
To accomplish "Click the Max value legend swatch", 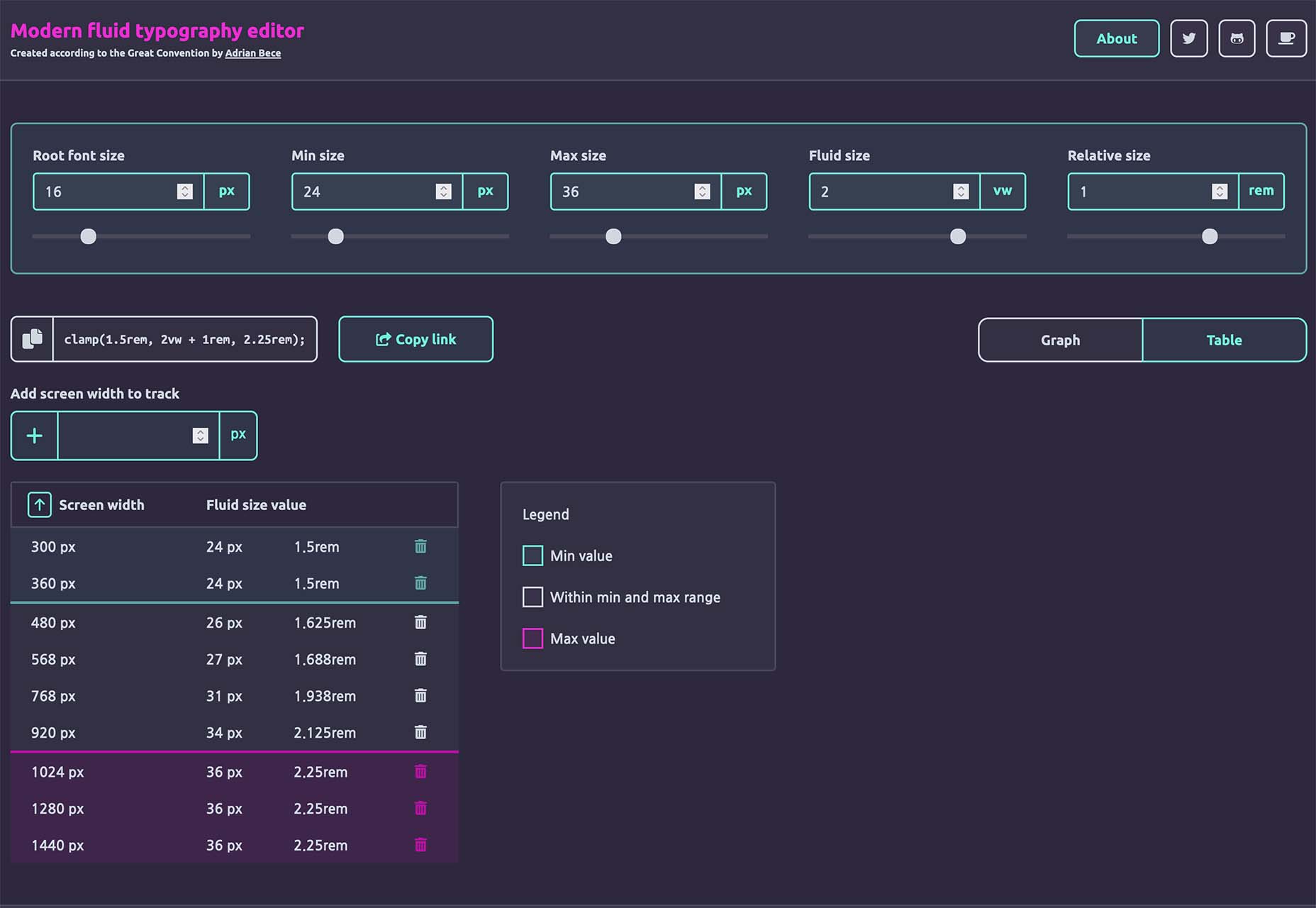I will tap(532, 638).
